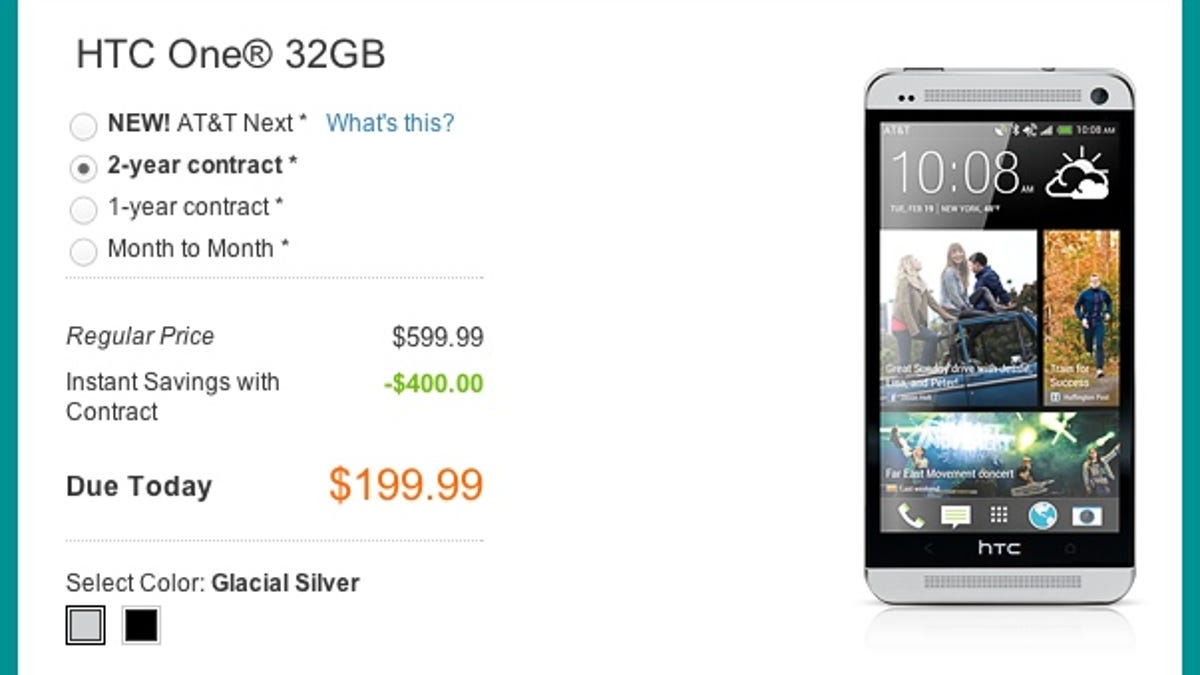
Task: Select the AT&T Next radio option
Action: click(x=84, y=125)
